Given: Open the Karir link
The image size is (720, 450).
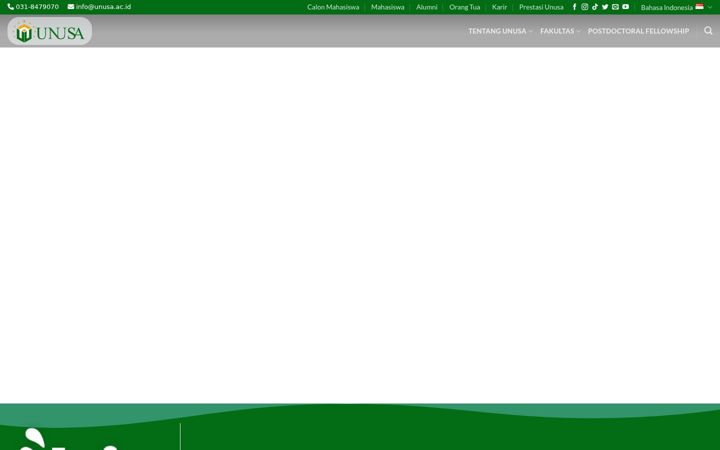Looking at the screenshot, I should [x=499, y=7].
